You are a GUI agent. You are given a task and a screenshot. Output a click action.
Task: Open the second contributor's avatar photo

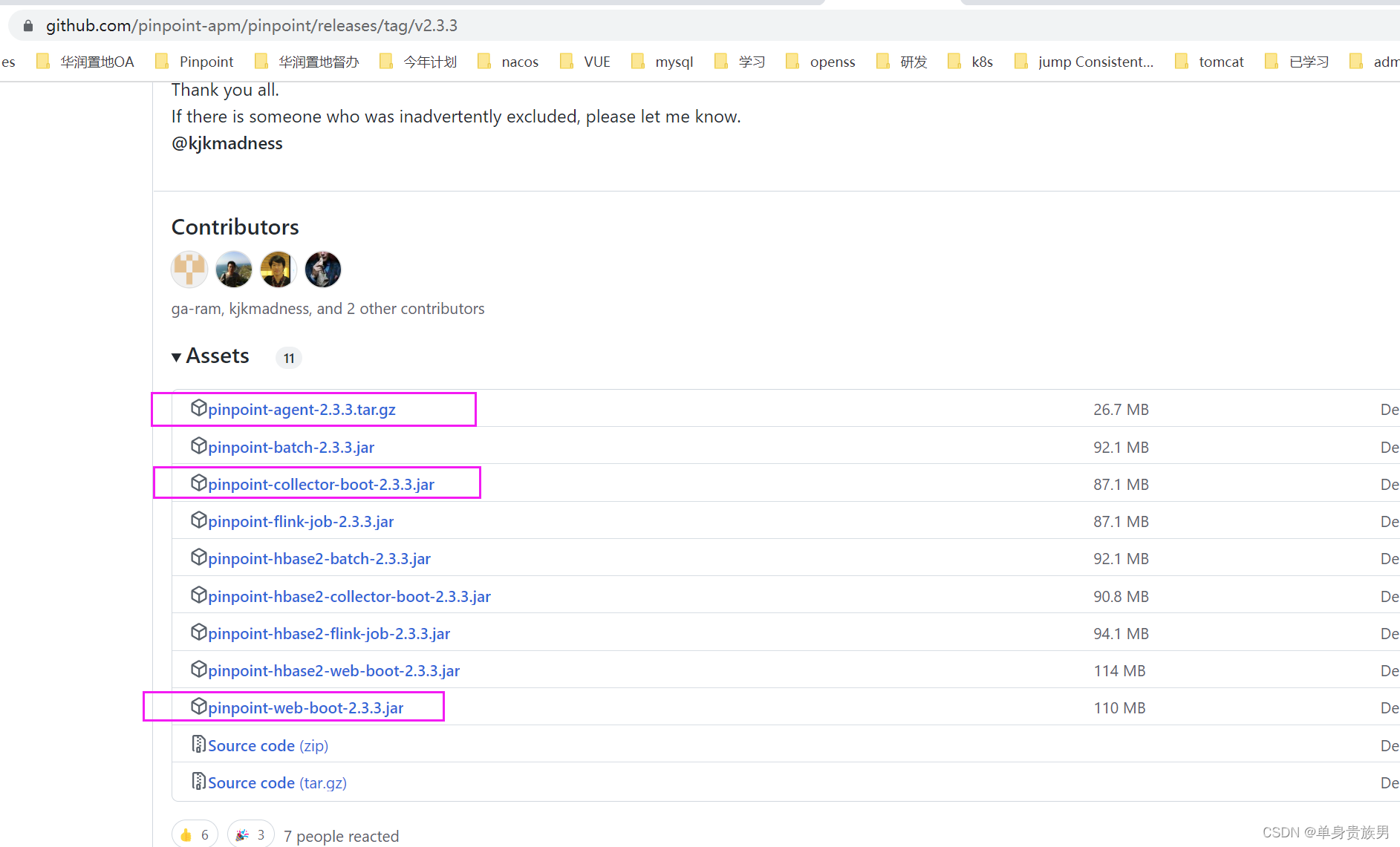pos(234,269)
